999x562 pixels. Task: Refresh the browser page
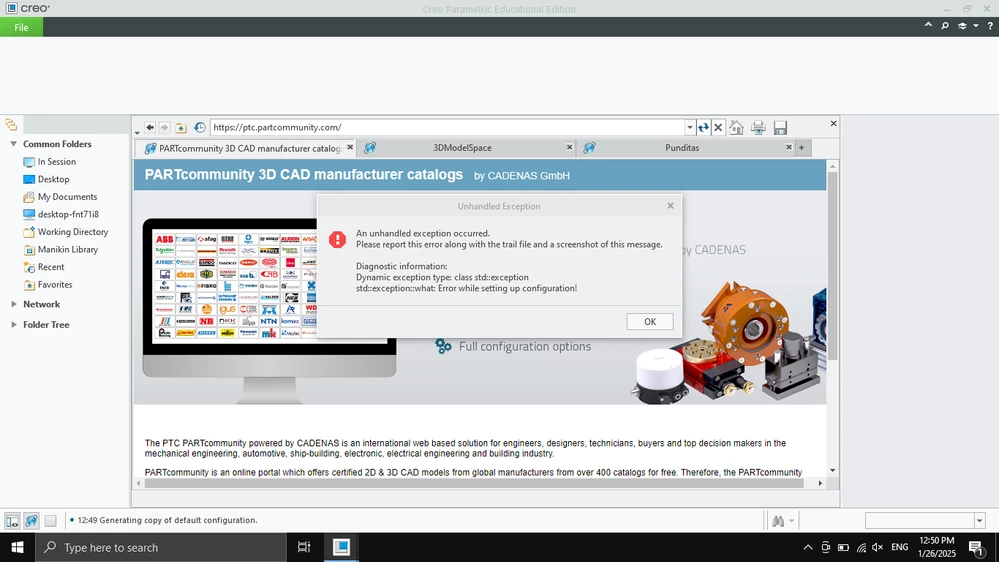tap(703, 127)
